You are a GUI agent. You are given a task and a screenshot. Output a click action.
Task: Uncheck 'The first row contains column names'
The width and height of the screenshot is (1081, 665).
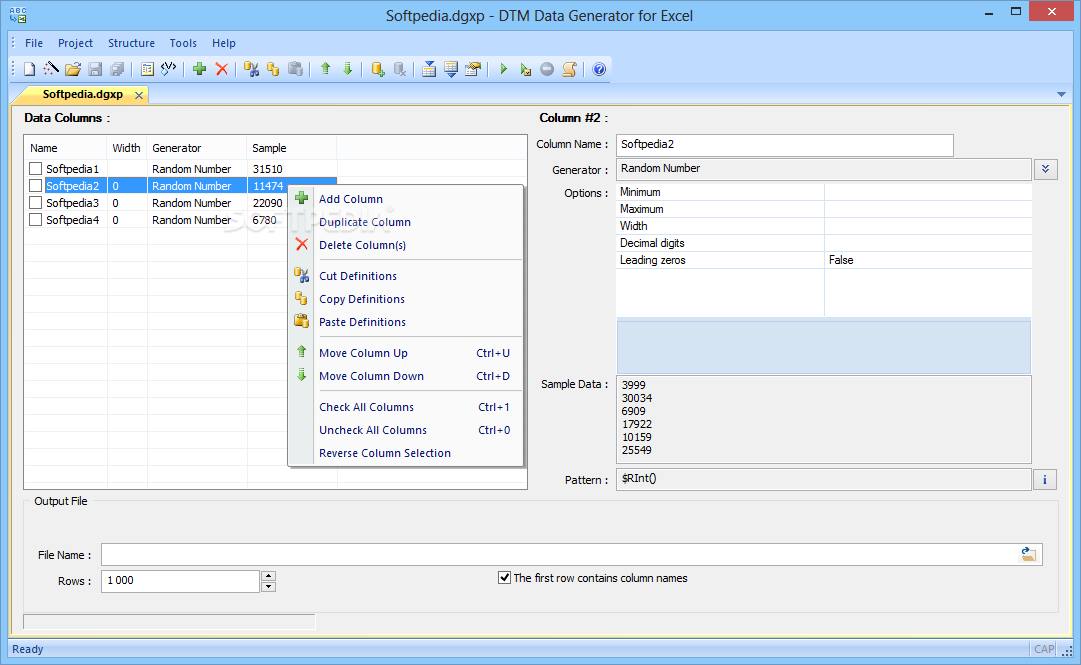(505, 577)
